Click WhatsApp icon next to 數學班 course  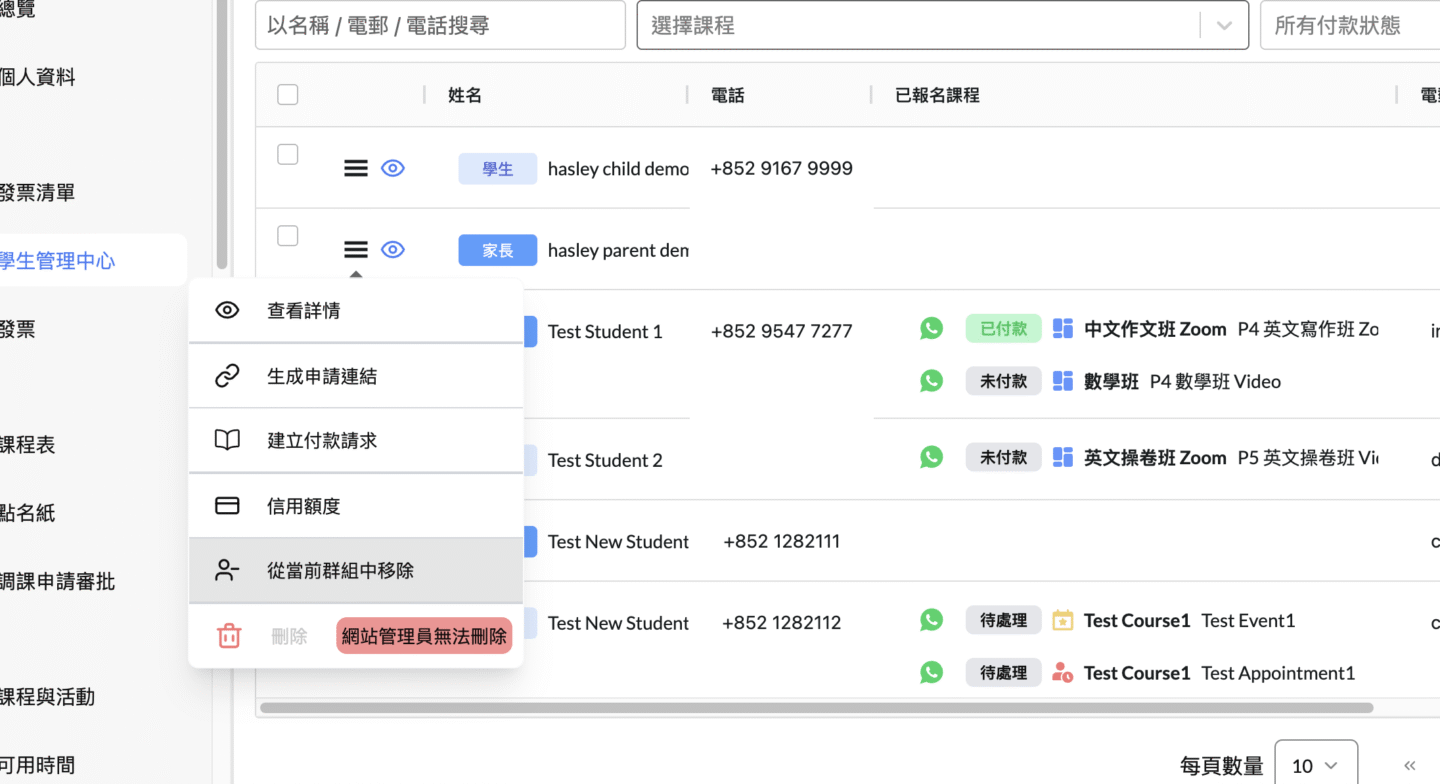[931, 381]
